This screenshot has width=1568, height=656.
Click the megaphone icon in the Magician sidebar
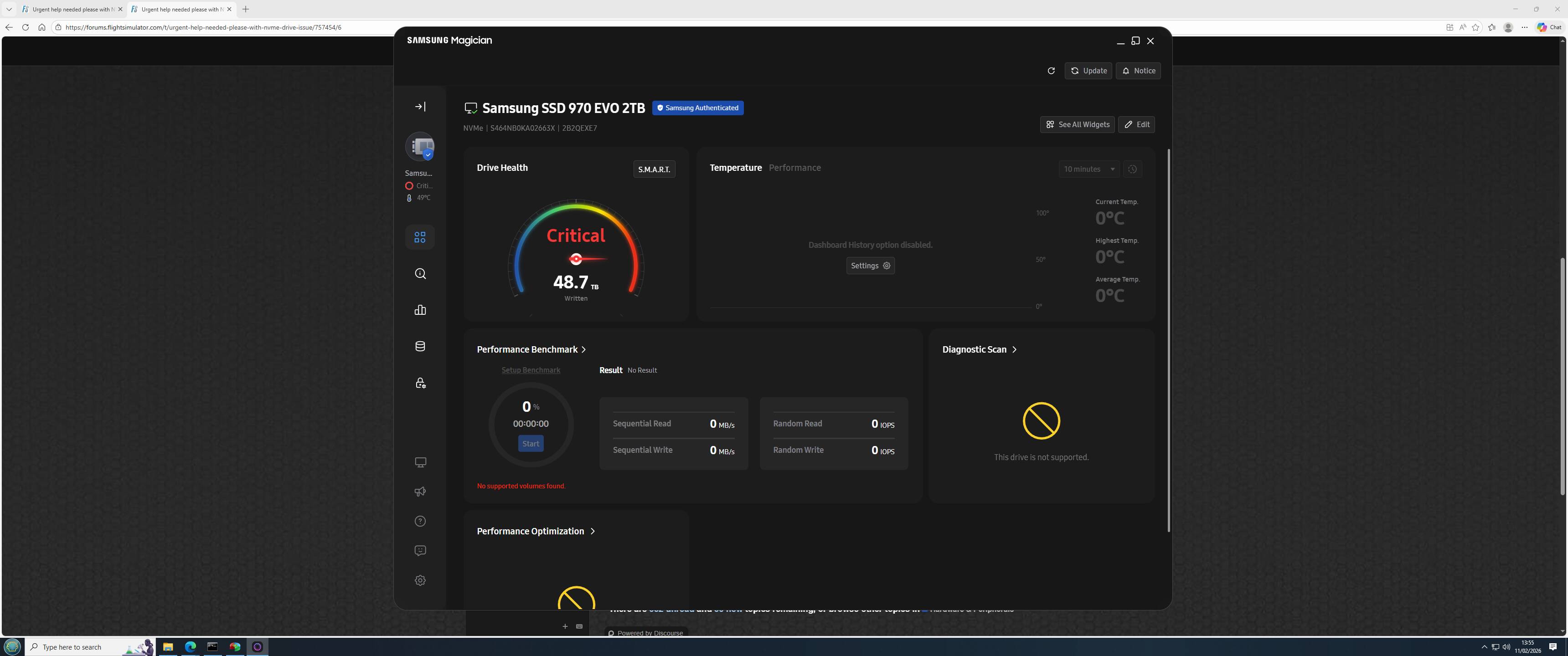pos(420,492)
